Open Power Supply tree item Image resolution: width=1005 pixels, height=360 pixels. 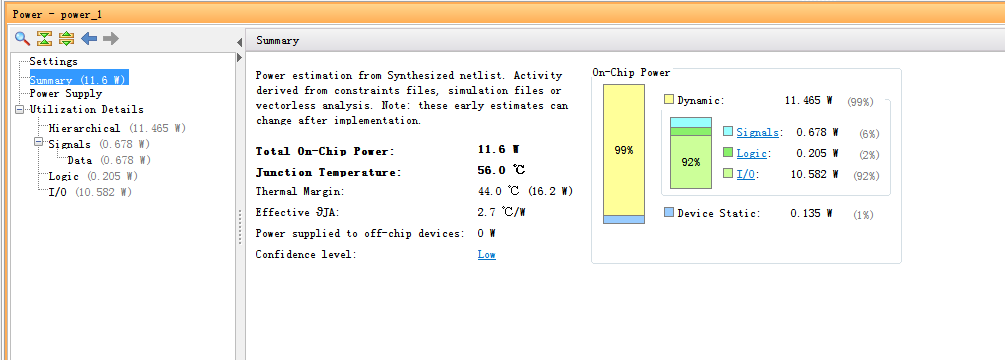(66, 94)
